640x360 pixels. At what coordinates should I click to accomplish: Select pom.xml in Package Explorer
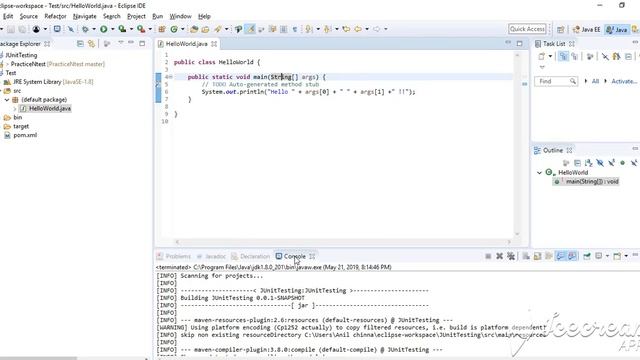[x=25, y=135]
